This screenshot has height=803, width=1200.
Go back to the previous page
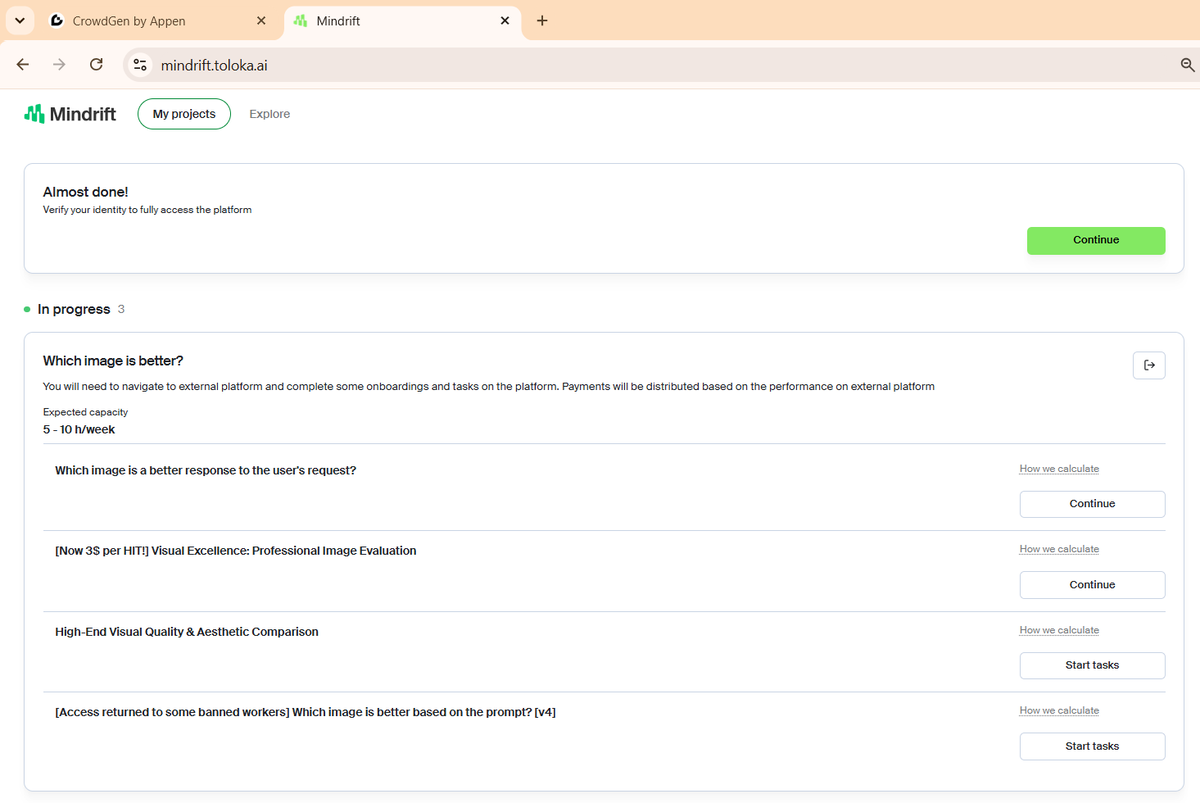[x=23, y=64]
